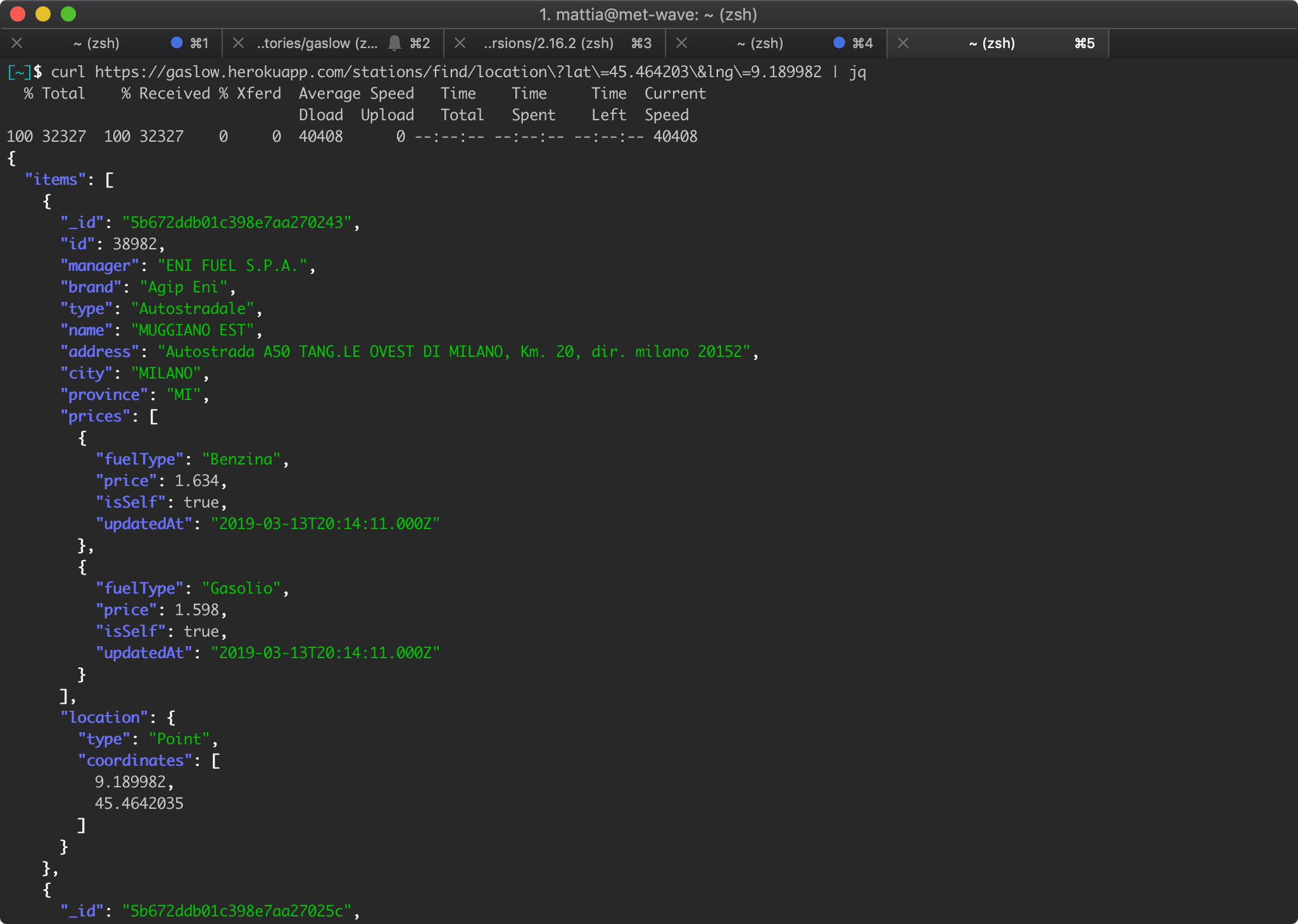Click the fuelType value Benzina
Viewport: 1298px width, 924px height.
tap(241, 459)
